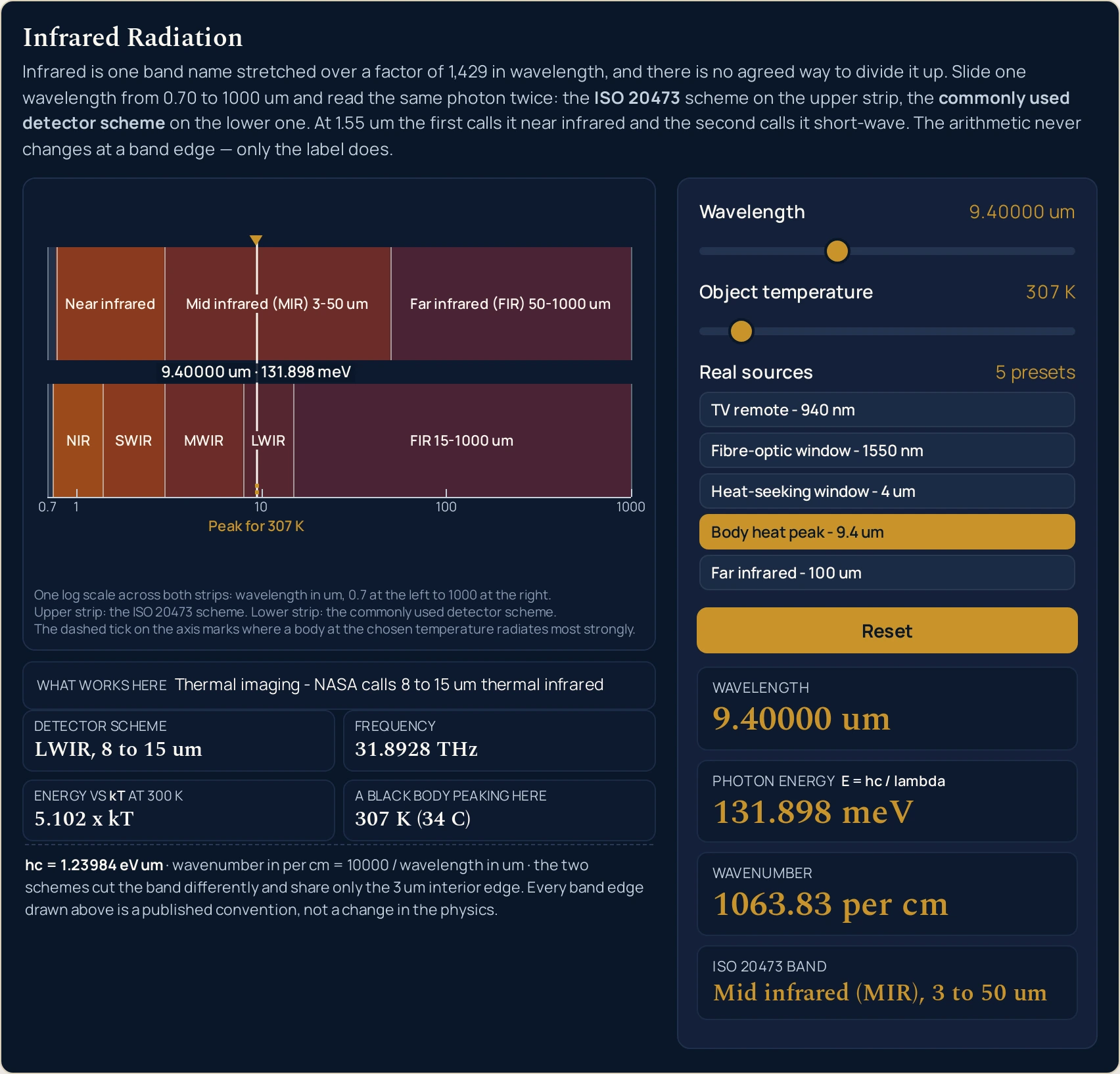
Task: Click the MWIR segment on lower strip
Action: pos(204,440)
